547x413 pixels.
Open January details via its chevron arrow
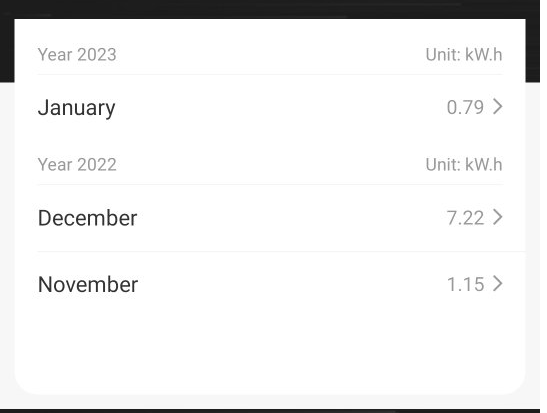click(x=498, y=106)
